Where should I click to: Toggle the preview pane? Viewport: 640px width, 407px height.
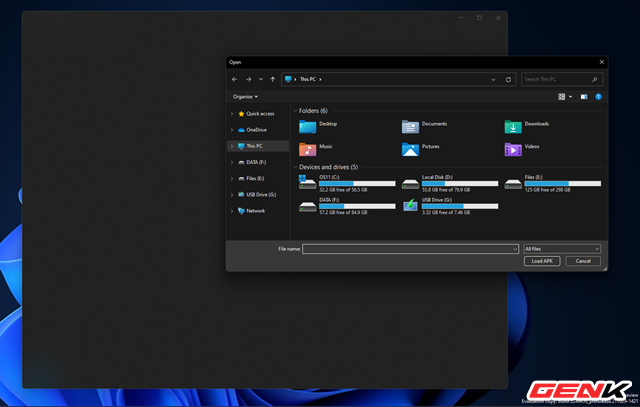click(584, 97)
